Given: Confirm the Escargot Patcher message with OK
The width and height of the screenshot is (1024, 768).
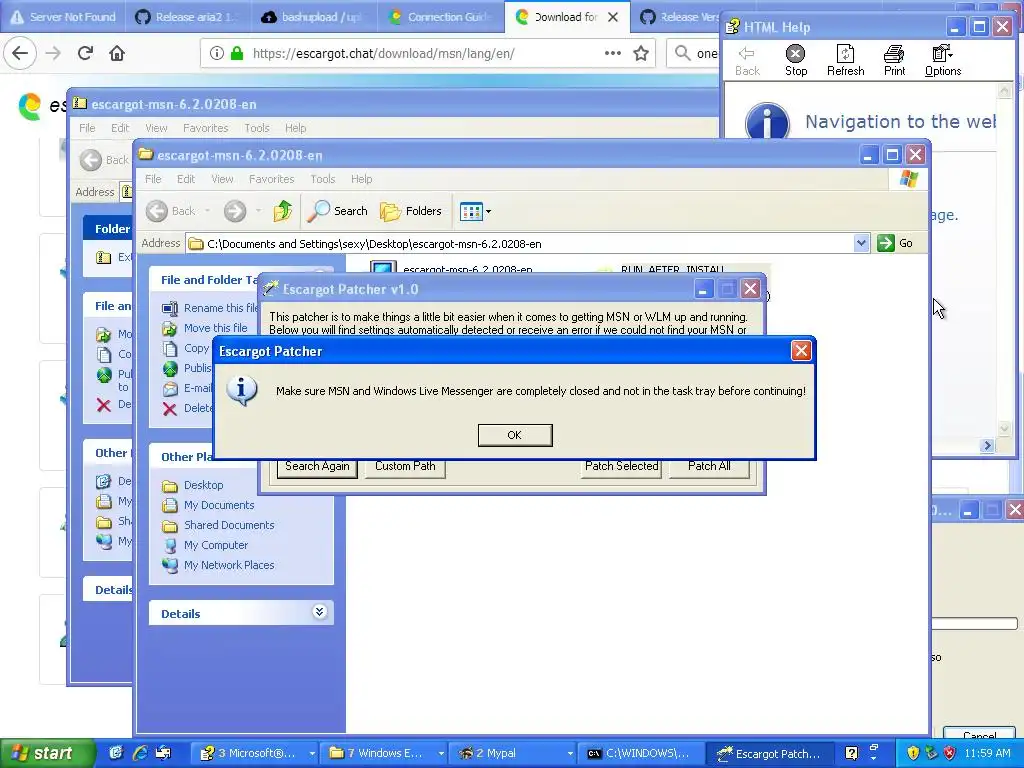Looking at the screenshot, I should click(515, 435).
